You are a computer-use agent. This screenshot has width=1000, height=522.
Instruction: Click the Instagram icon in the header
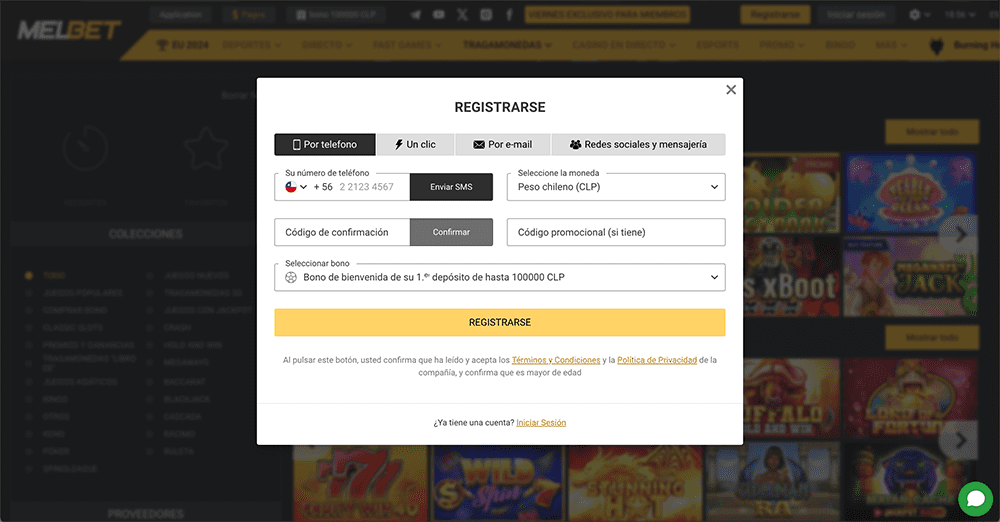point(486,15)
